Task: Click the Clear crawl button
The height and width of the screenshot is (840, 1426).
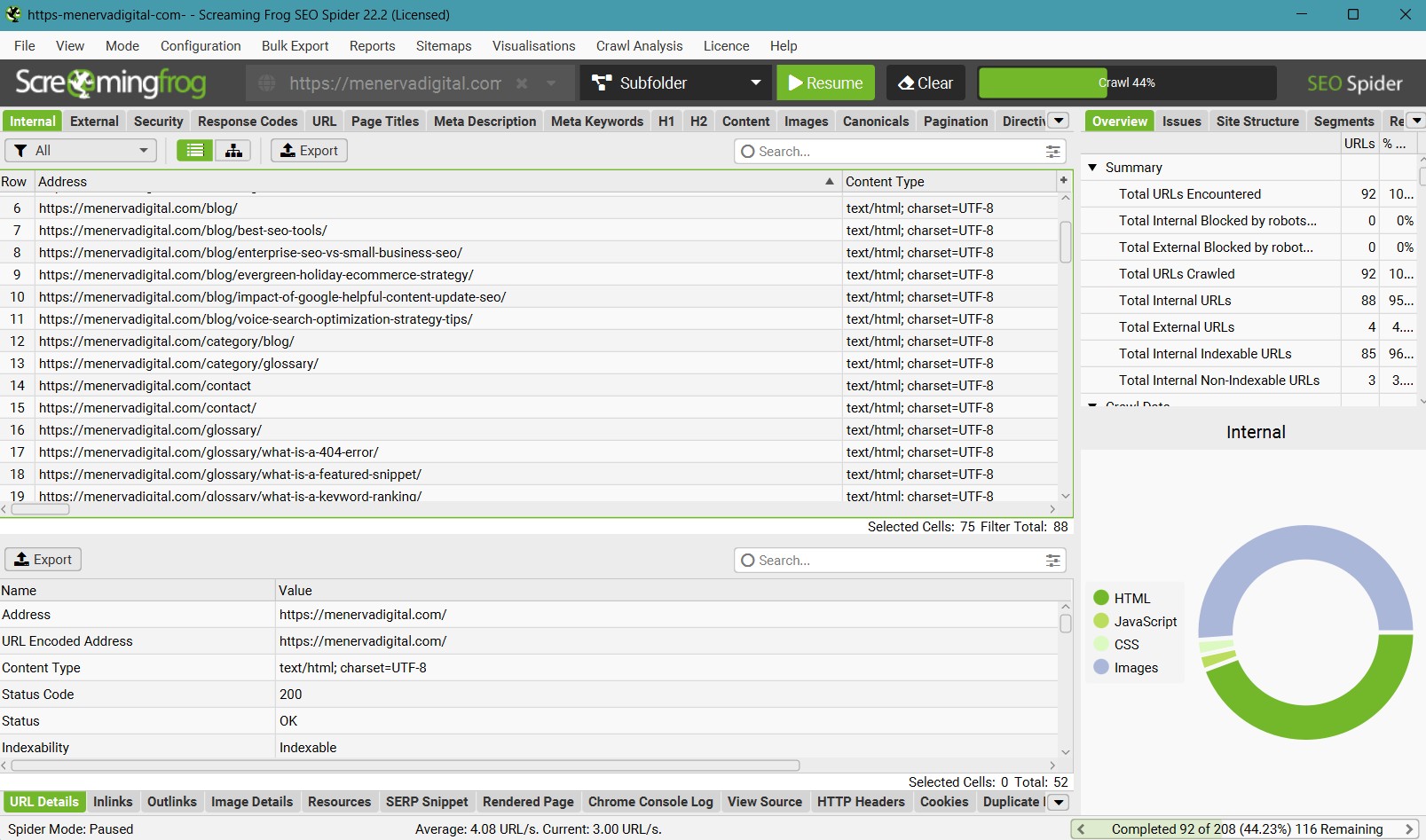Action: [926, 83]
